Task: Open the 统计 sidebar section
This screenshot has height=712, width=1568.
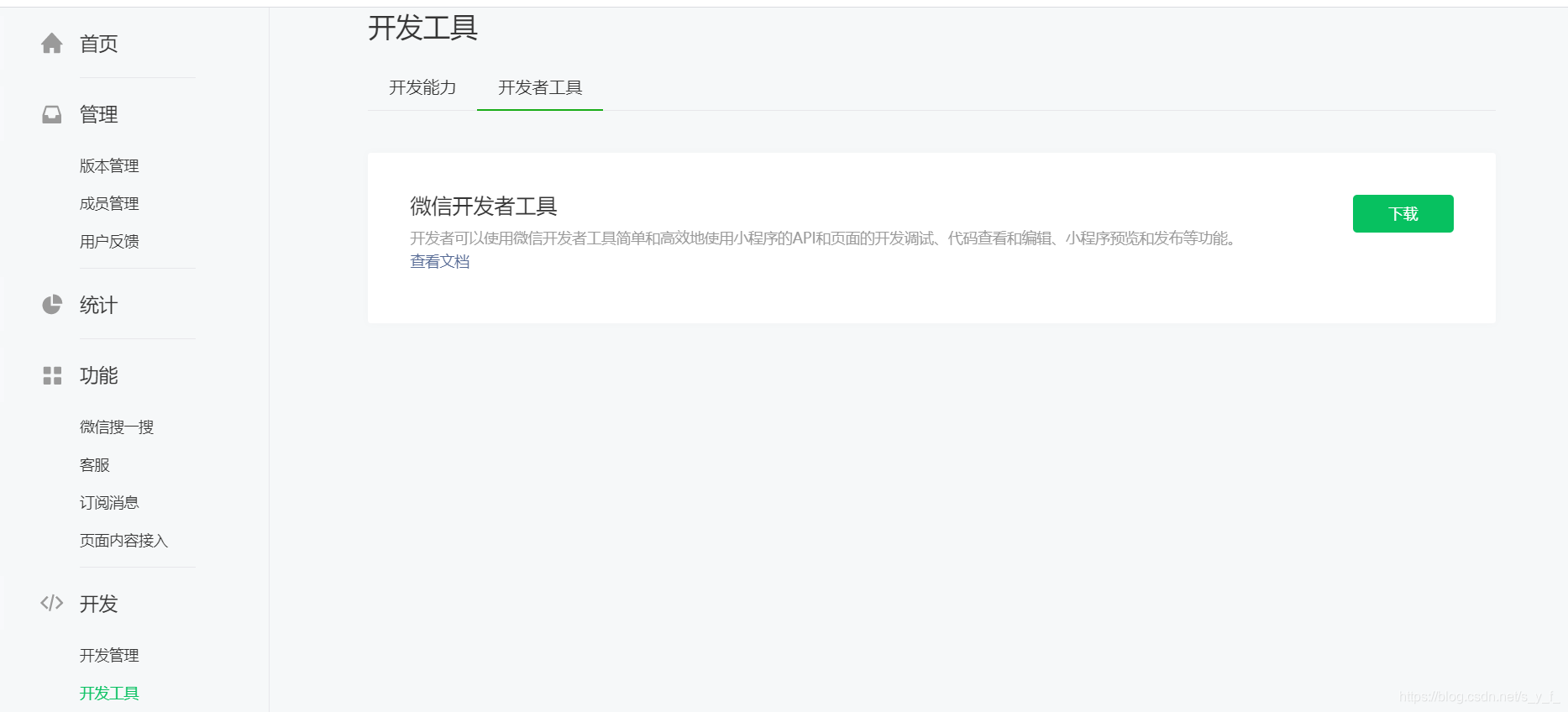Action: [98, 305]
